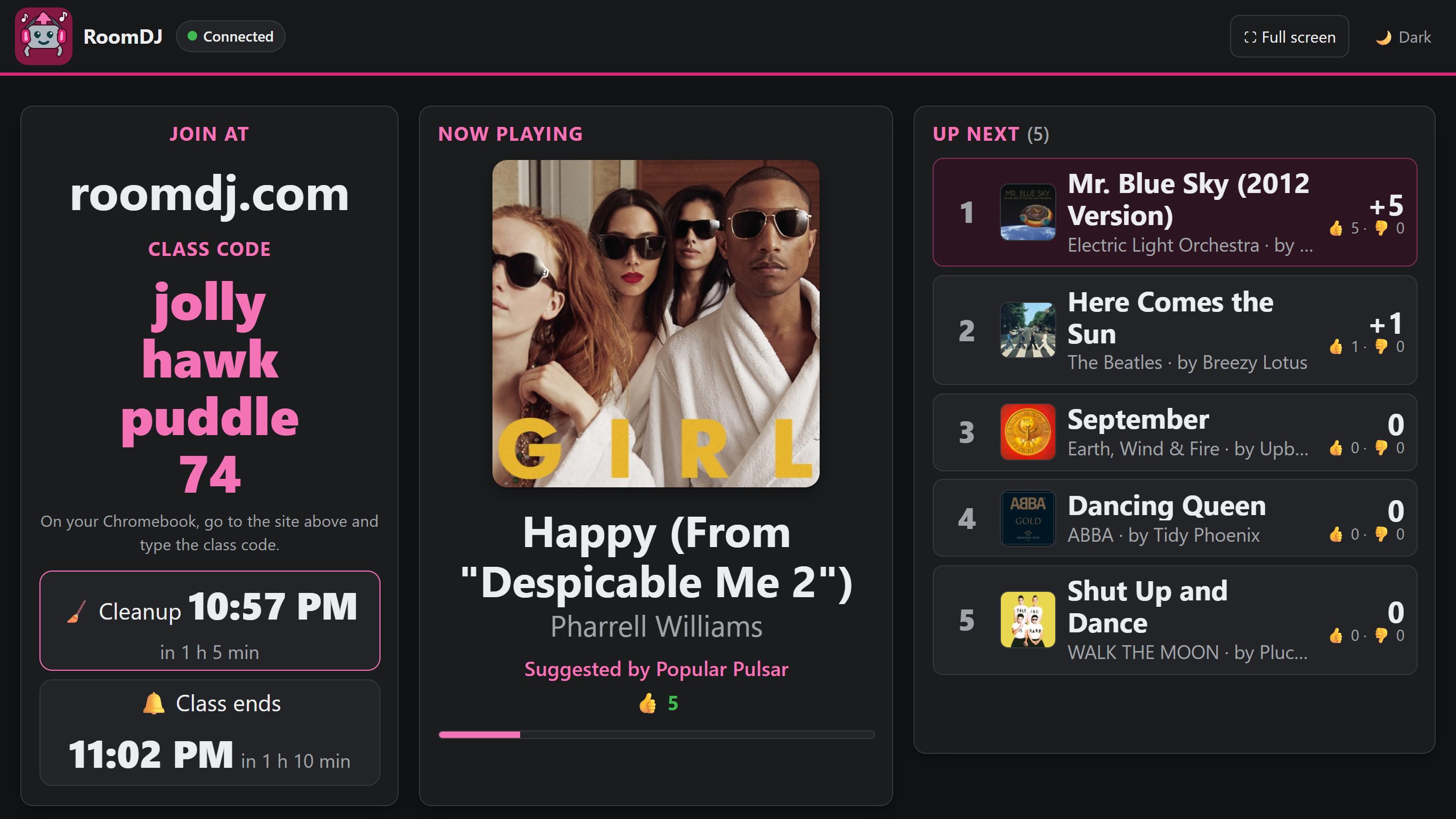Click the ABBA Gold album thumbnail
The image size is (1456, 819).
tap(1028, 518)
